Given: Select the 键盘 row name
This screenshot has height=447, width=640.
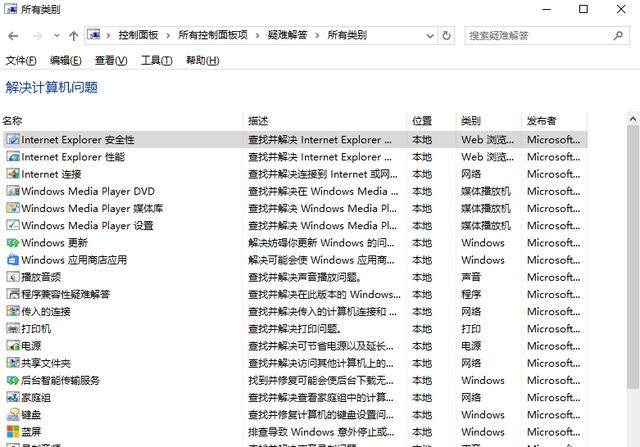Looking at the screenshot, I should [31, 415].
